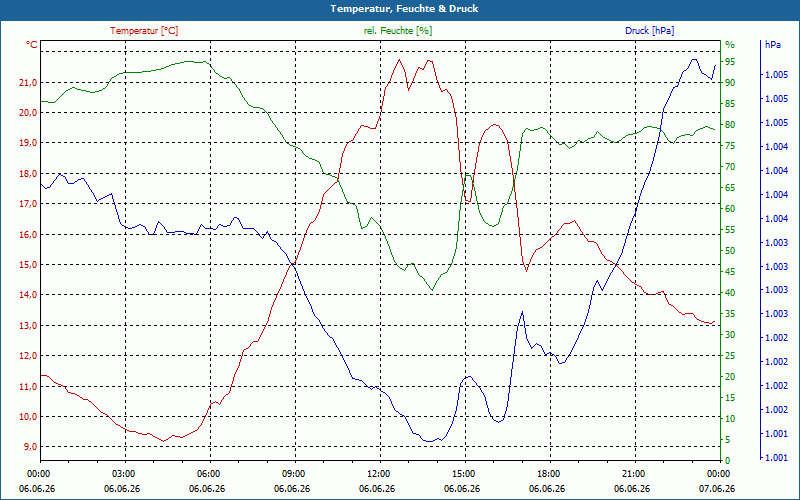This screenshot has width=800, height=500.
Task: Click the '21,0' temperature axis value
Action: (28, 83)
